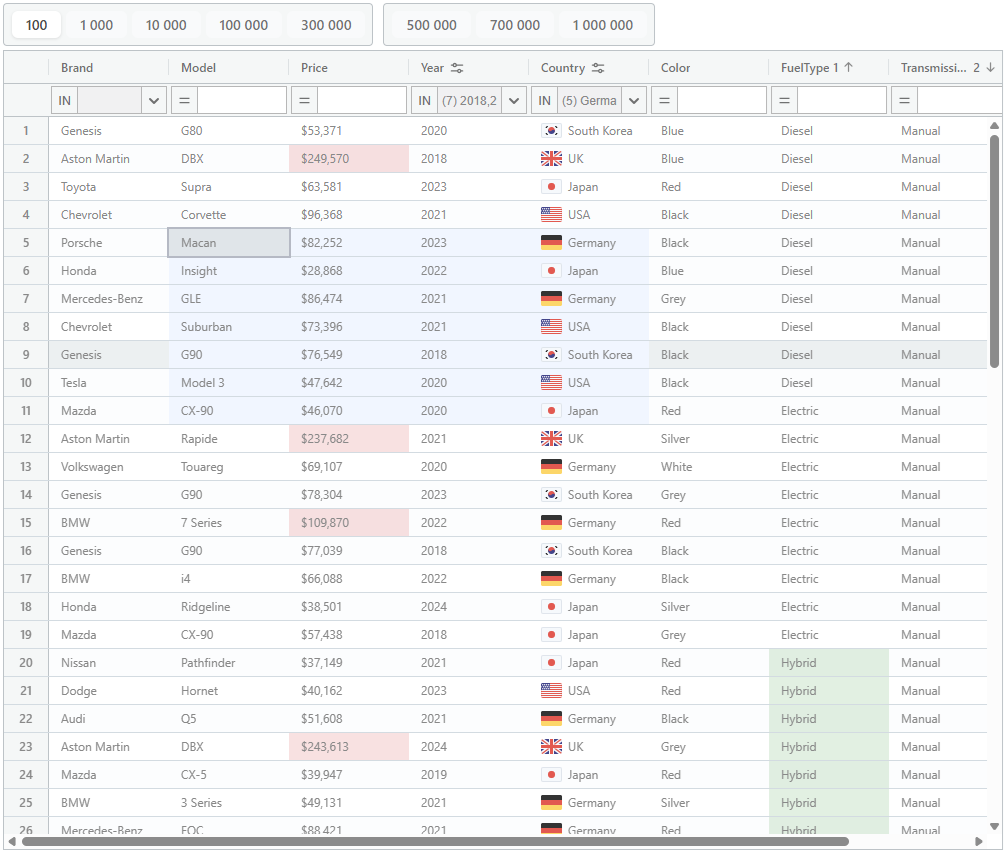Click the vertical scrollbar thumb
Image resolution: width=1004 pixels, height=850 pixels.
[994, 251]
